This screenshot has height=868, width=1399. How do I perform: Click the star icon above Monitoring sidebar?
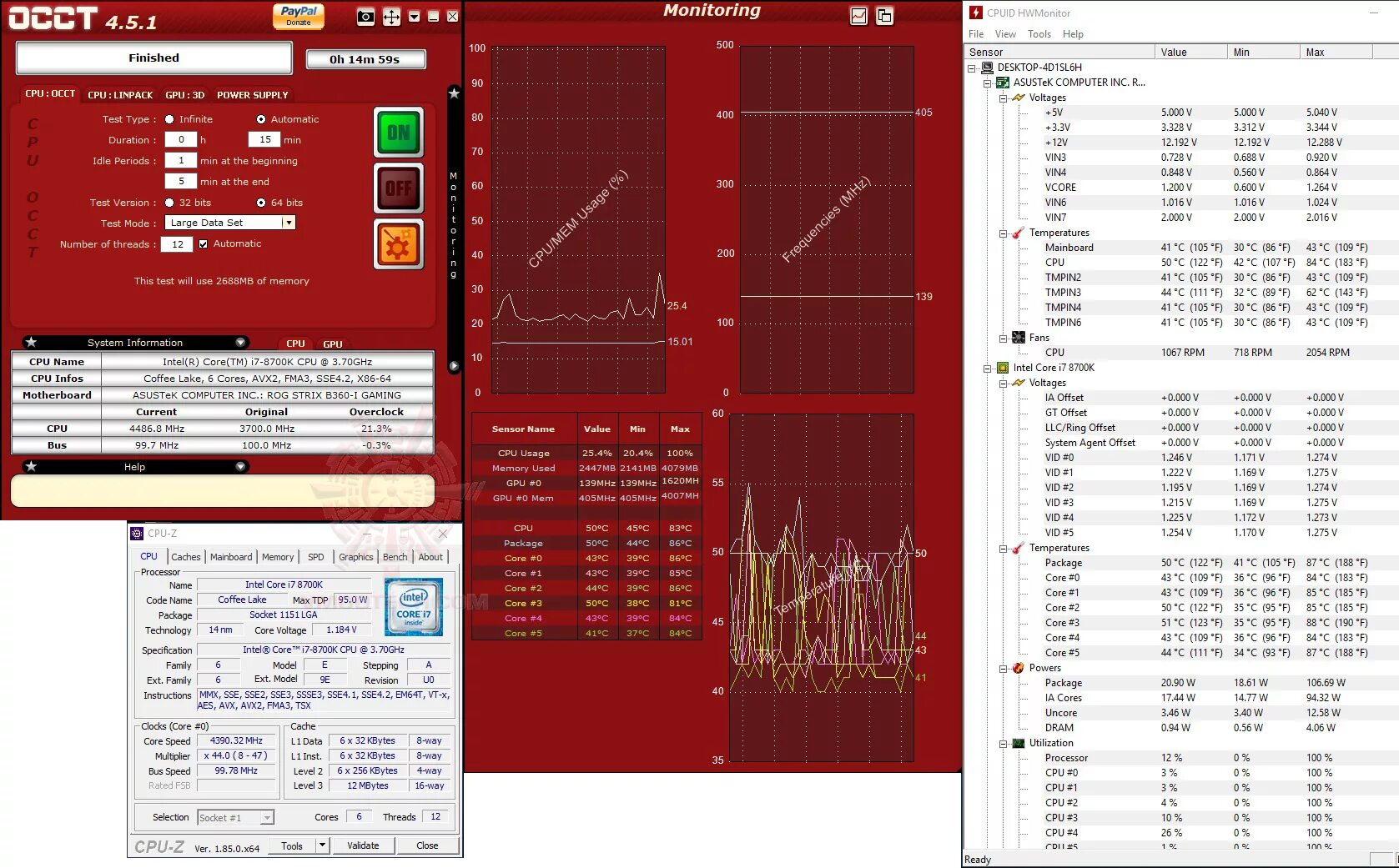tap(454, 93)
